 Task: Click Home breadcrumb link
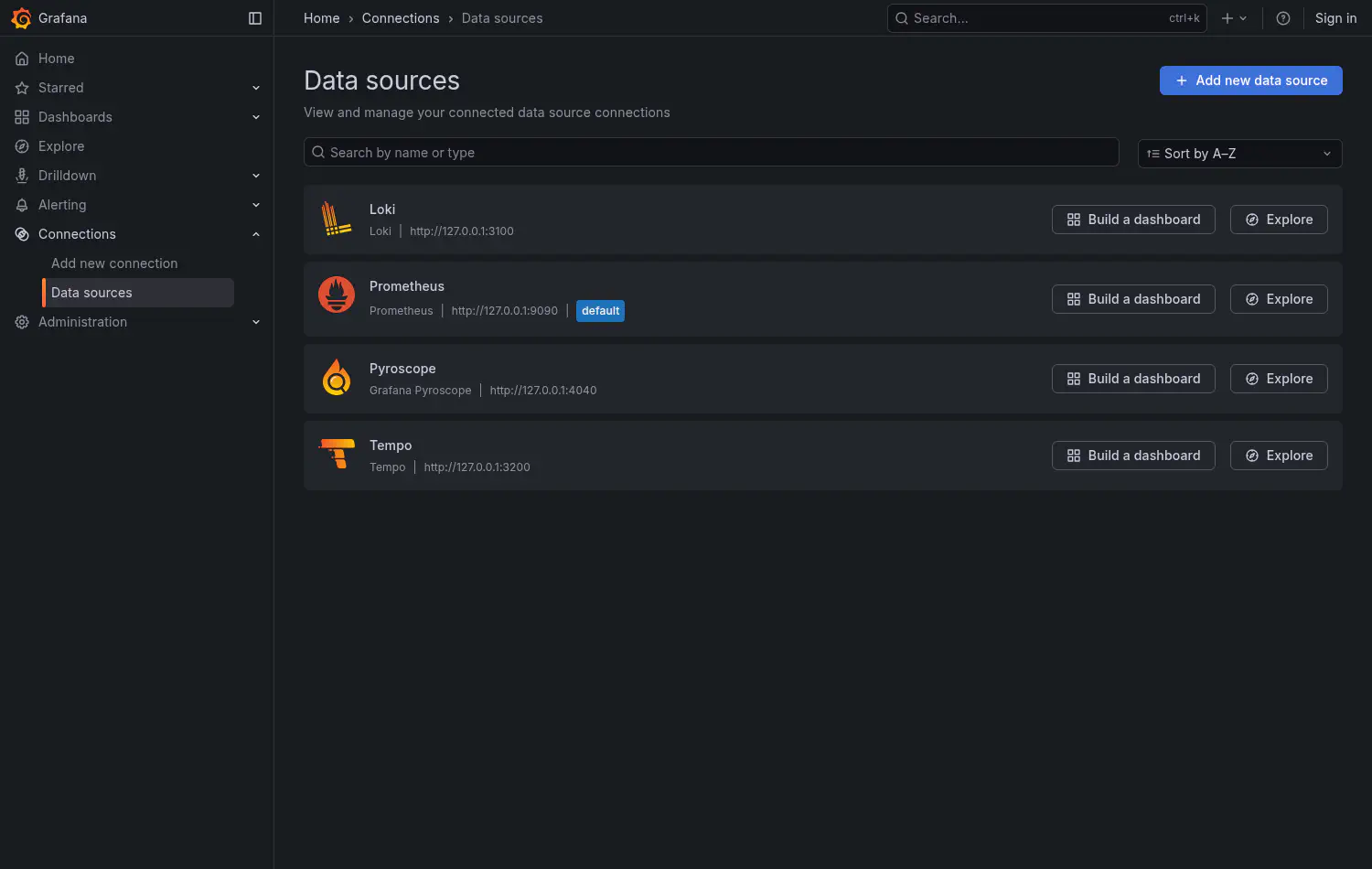(322, 18)
